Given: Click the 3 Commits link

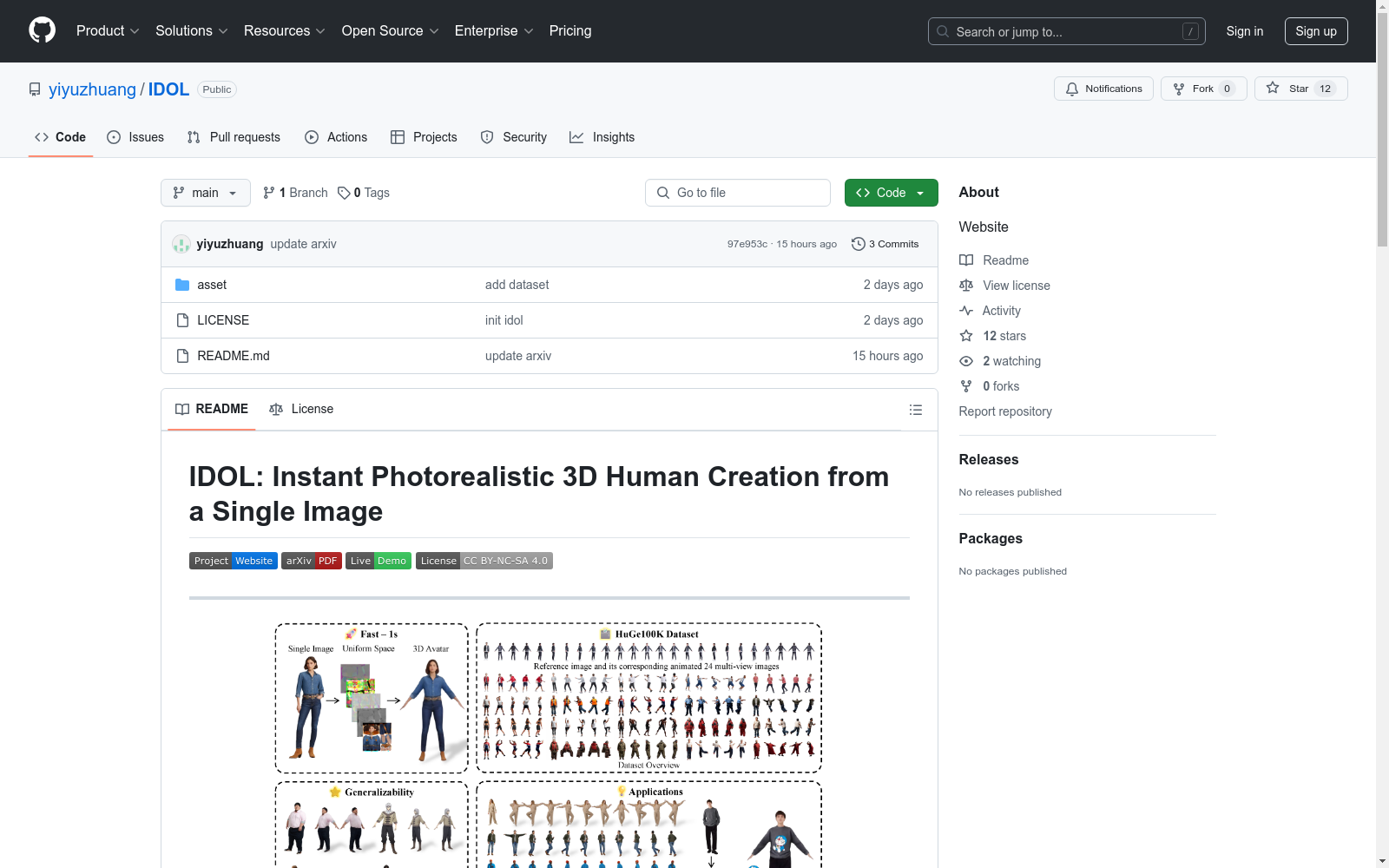Looking at the screenshot, I should tap(885, 244).
